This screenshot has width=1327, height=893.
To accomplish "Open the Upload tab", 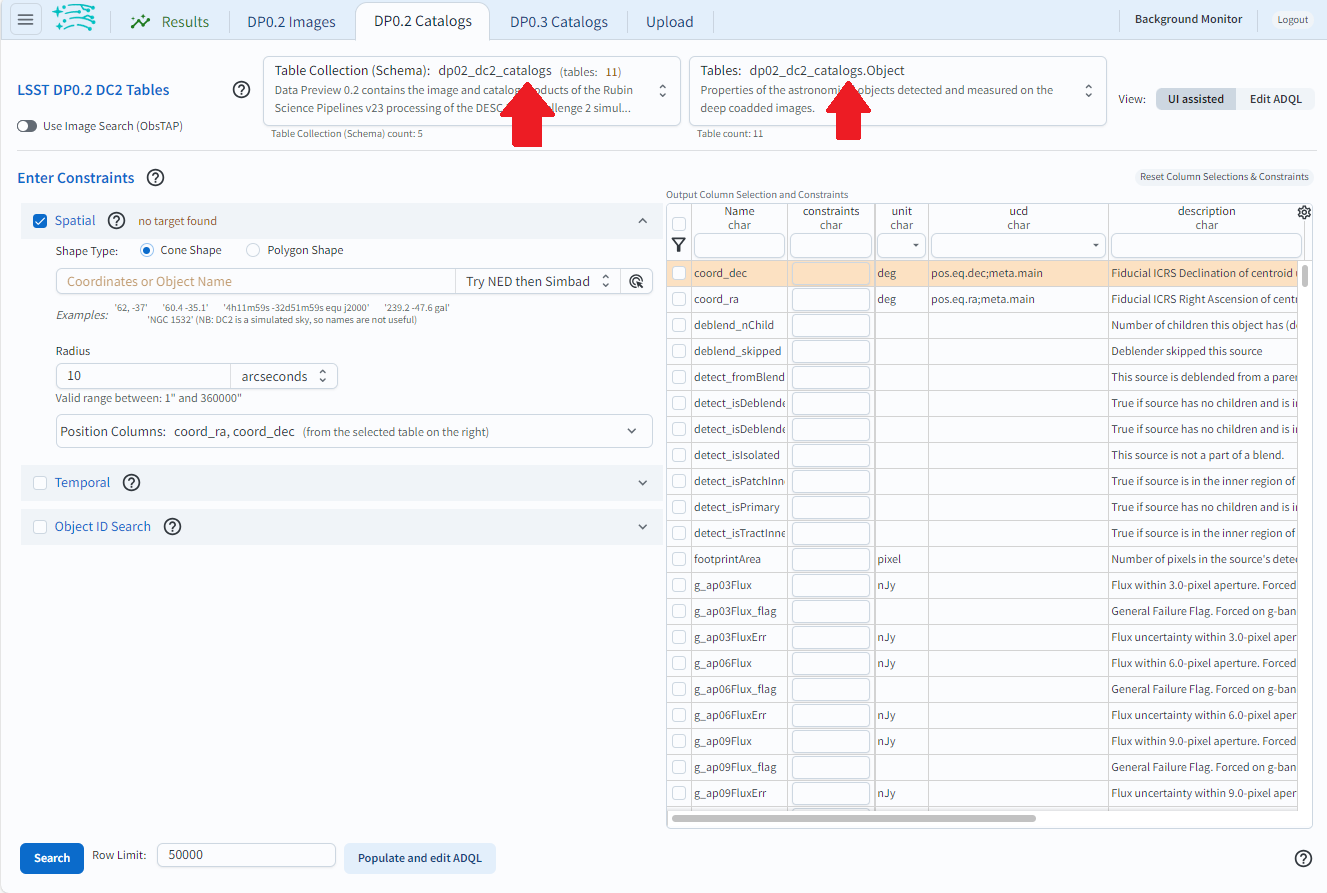I will tap(669, 20).
